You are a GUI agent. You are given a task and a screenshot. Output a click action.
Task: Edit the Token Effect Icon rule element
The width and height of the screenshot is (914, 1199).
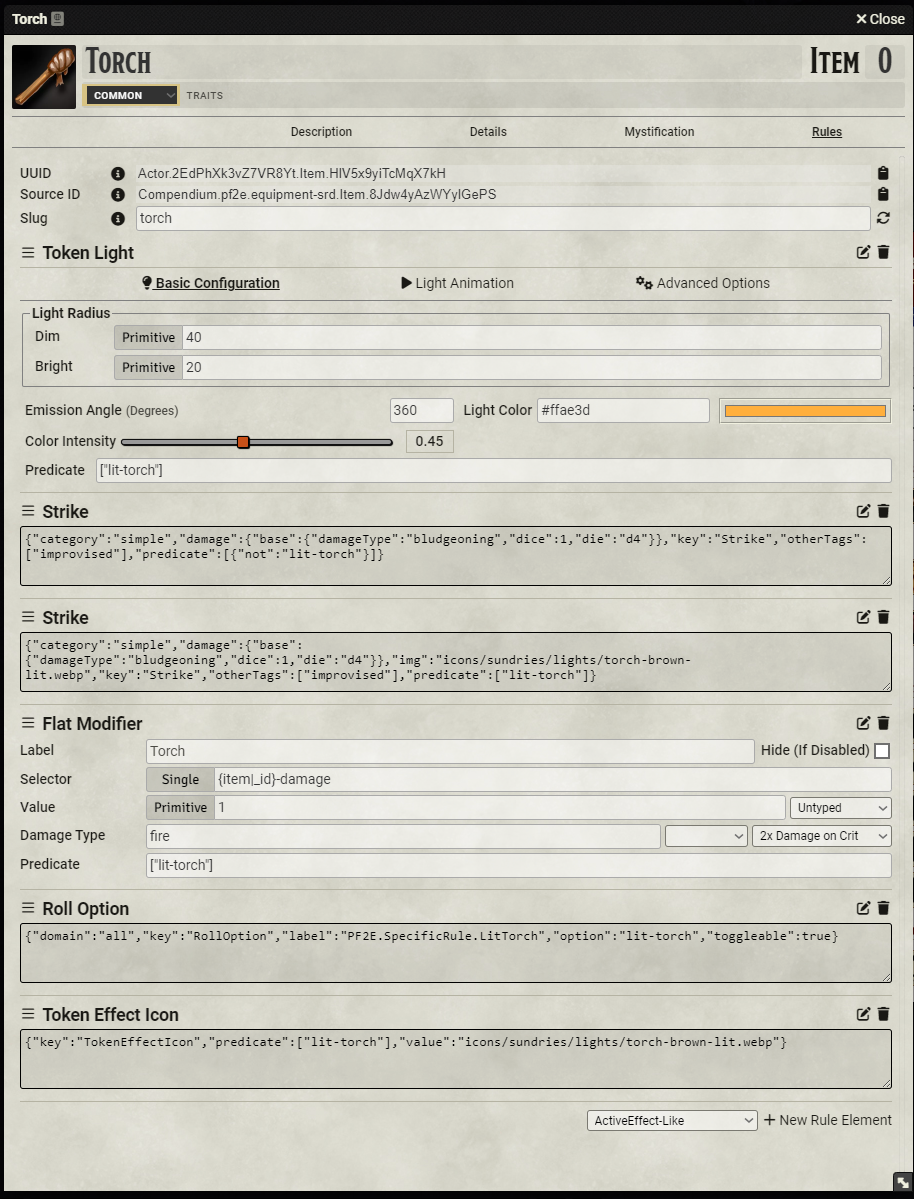862,1014
